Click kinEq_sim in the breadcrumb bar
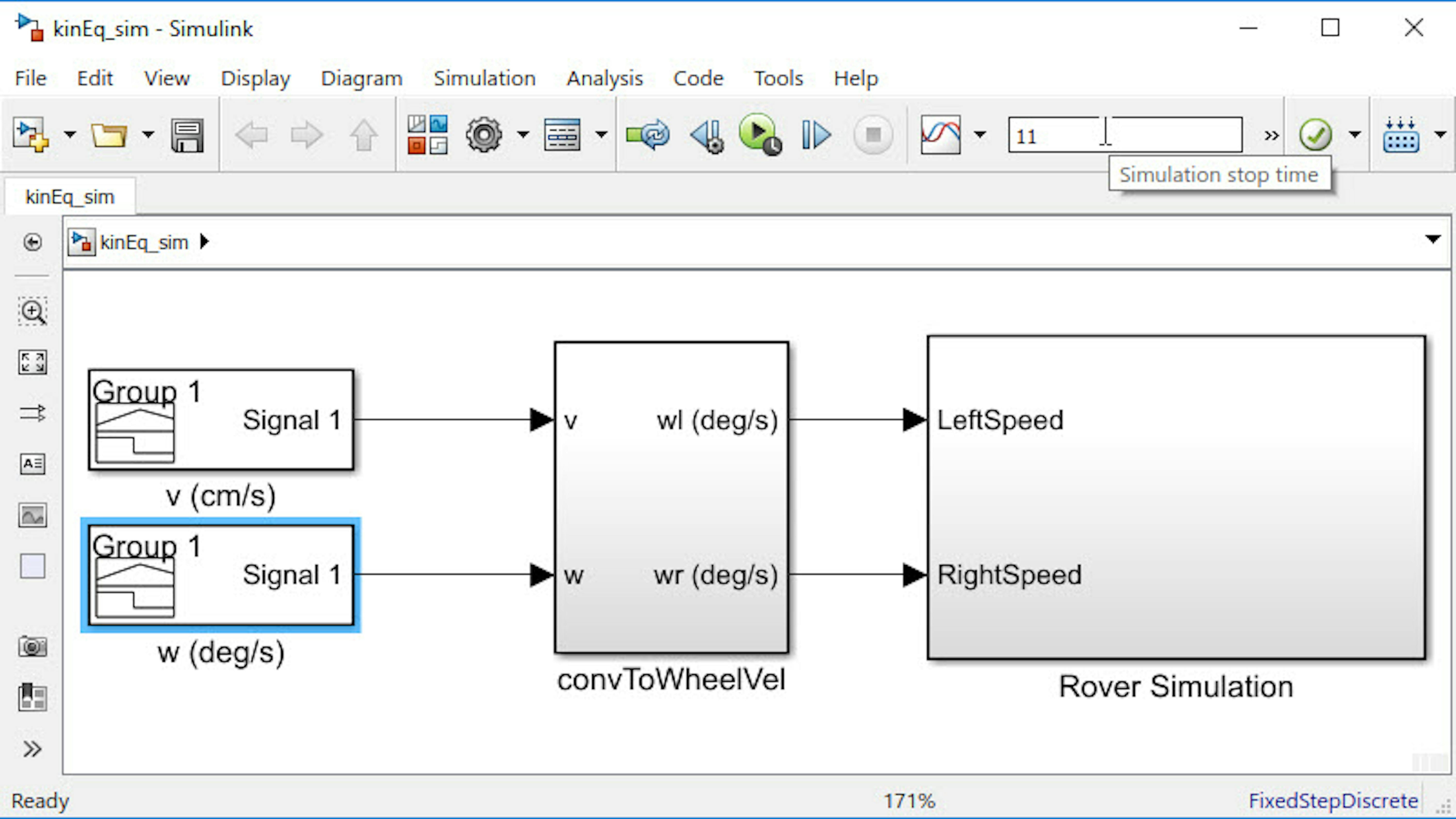This screenshot has height=819, width=1456. (144, 242)
